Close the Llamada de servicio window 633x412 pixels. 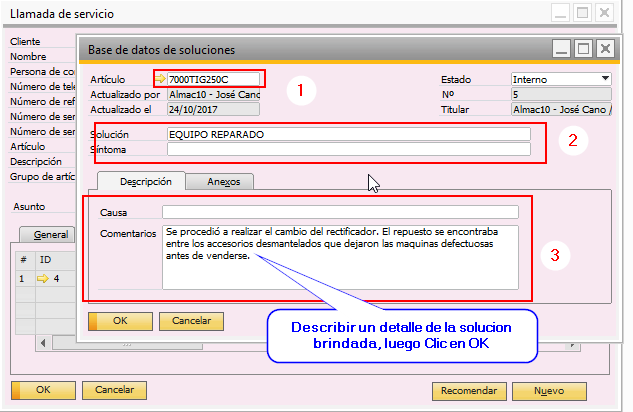tap(605, 14)
